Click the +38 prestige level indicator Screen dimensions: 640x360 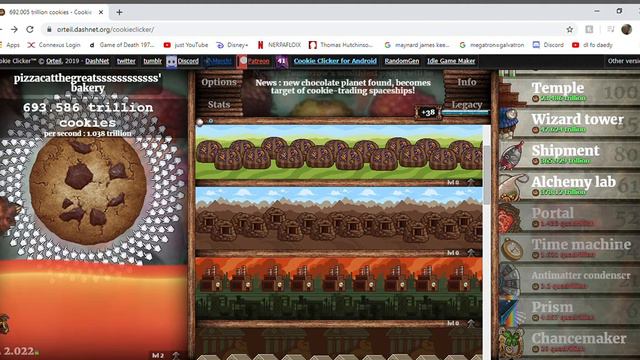pyautogui.click(x=428, y=113)
